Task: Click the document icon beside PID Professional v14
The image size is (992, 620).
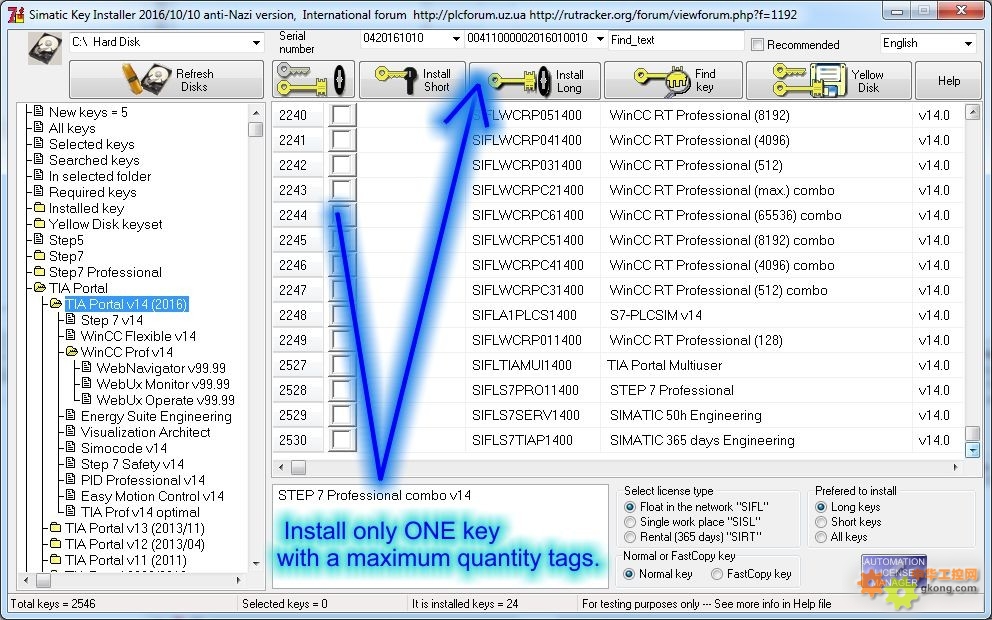Action: coord(71,479)
